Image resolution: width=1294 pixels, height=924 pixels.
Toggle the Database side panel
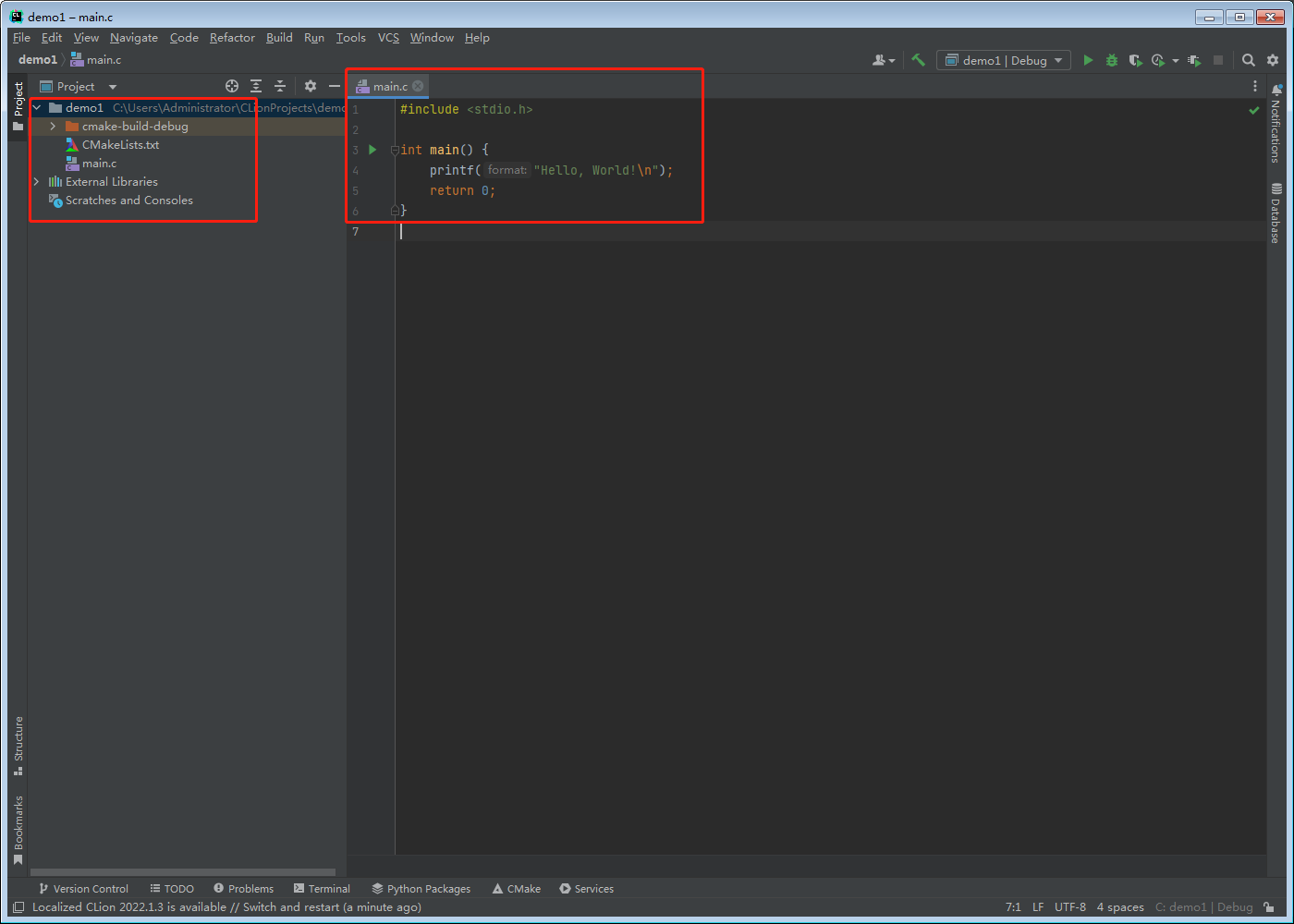1276,213
